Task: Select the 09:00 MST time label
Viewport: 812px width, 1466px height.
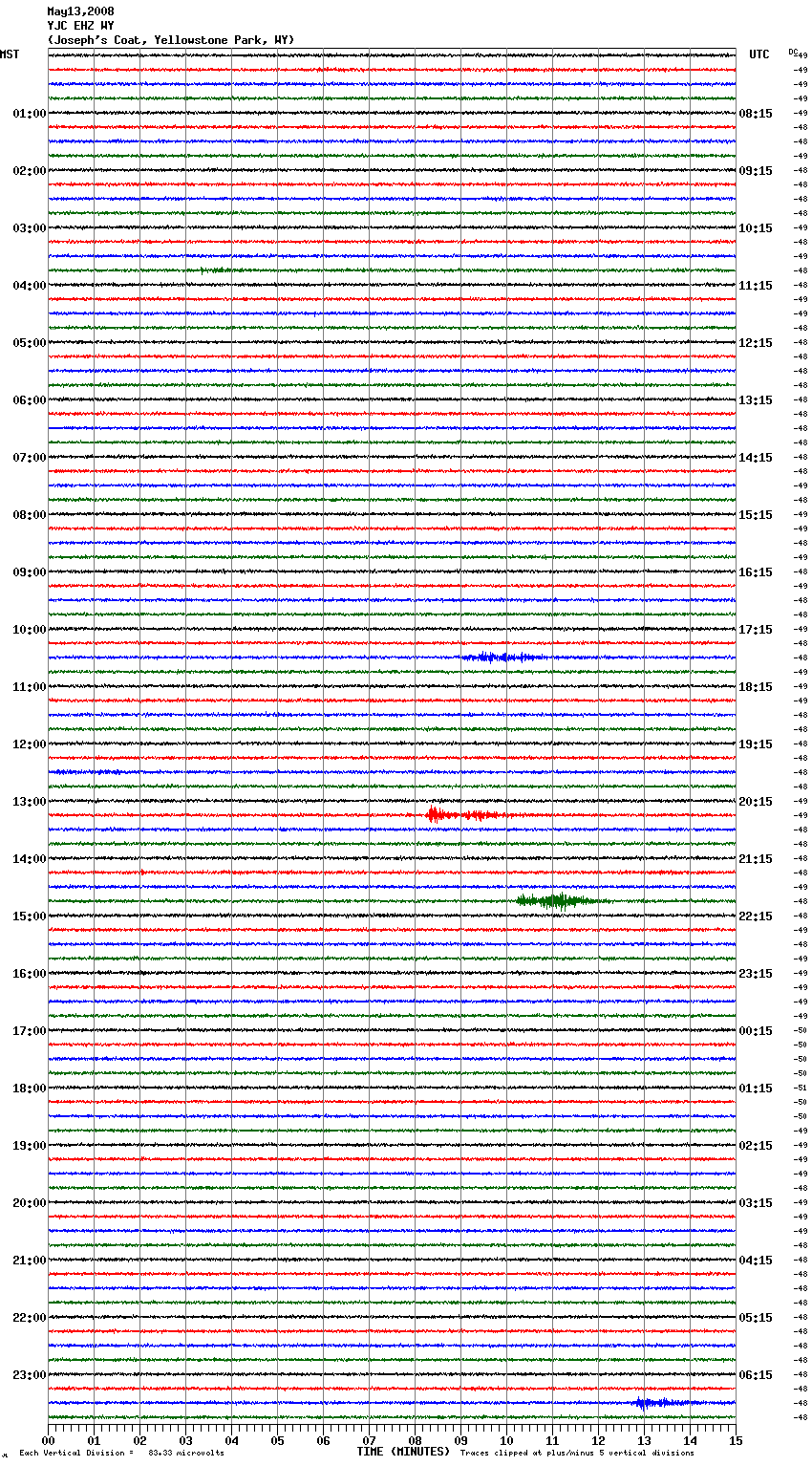Action: tap(30, 572)
